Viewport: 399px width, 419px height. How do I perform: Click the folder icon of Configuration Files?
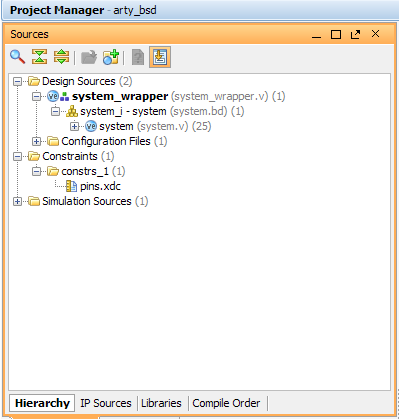click(53, 141)
